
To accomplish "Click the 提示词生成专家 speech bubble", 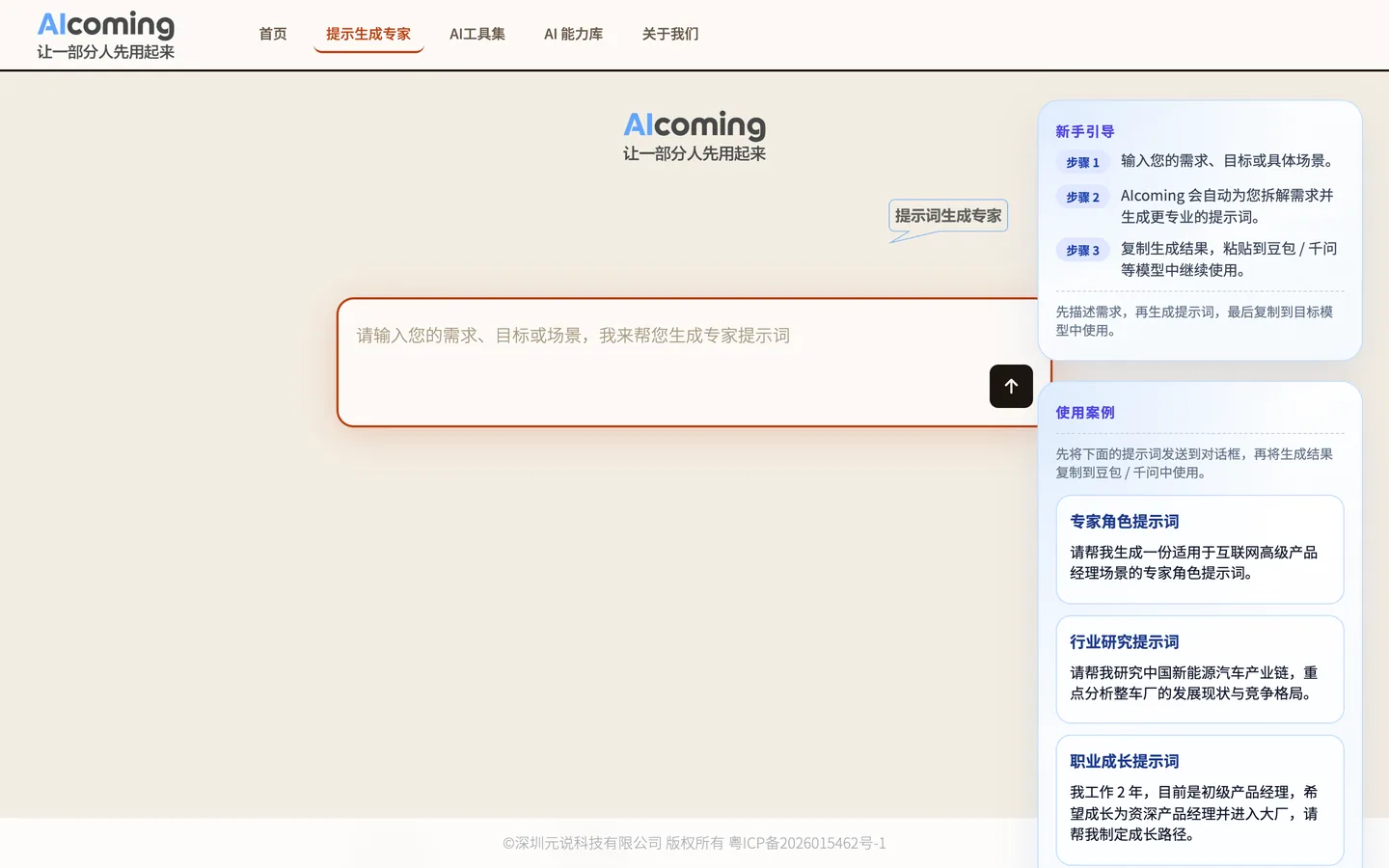I will pos(948,216).
